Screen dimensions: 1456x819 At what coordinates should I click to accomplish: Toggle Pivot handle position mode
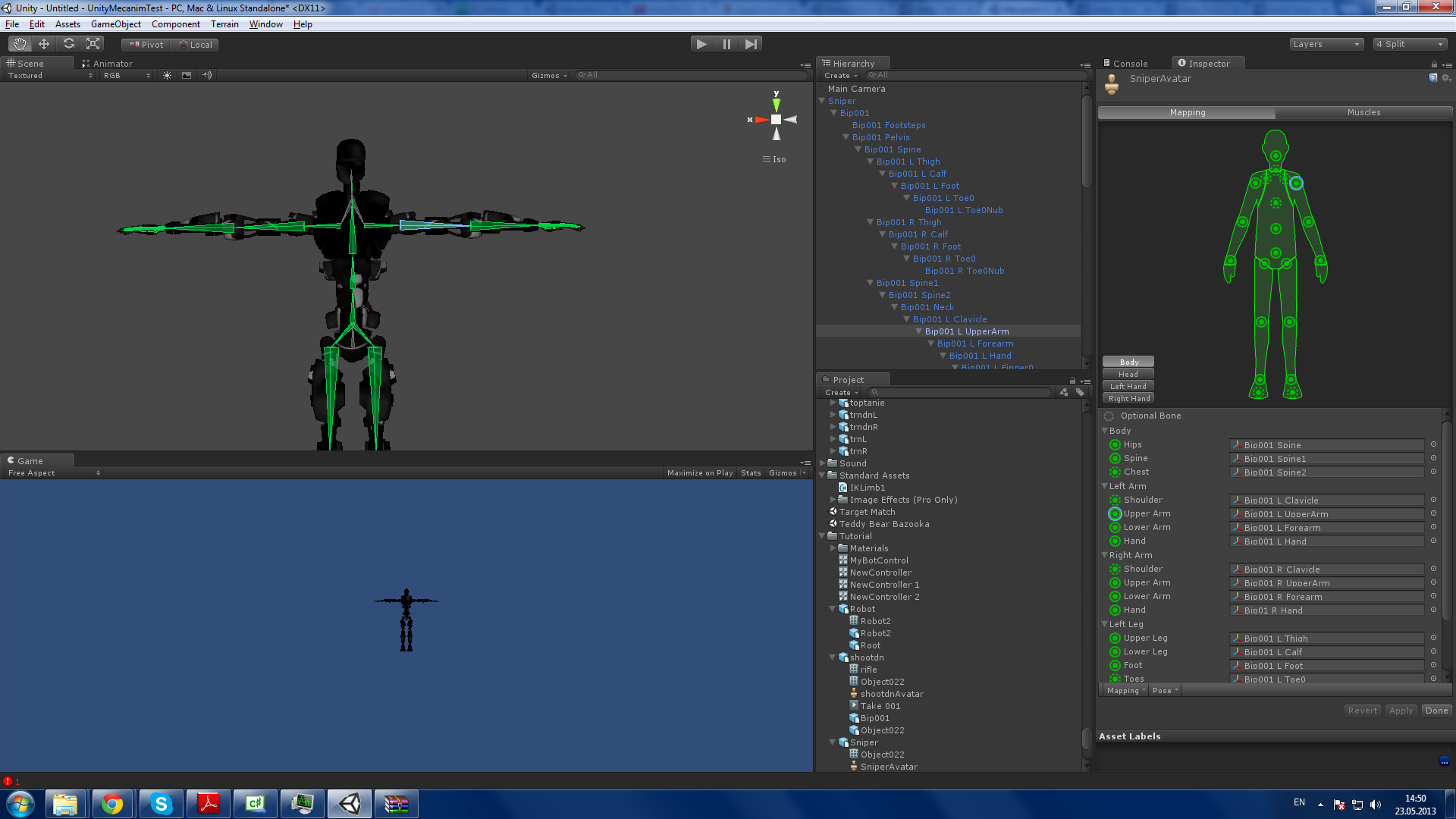[146, 45]
